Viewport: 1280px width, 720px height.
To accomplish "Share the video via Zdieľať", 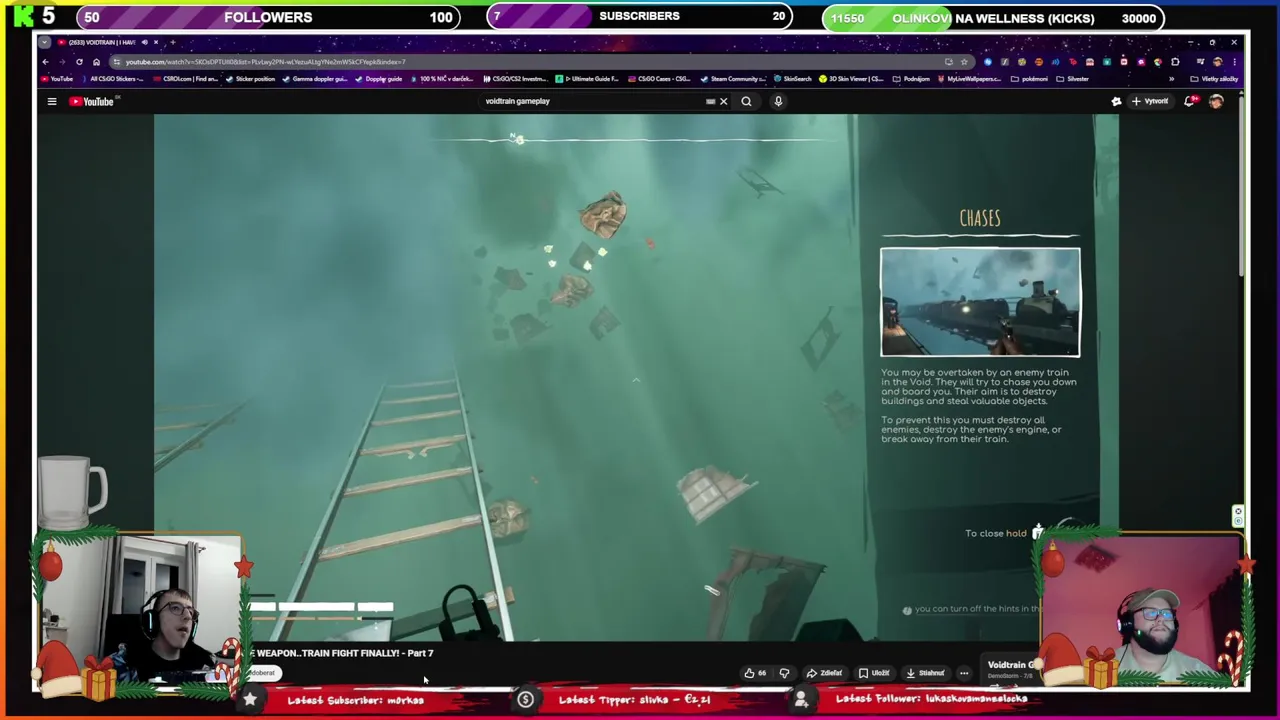I will tap(825, 673).
